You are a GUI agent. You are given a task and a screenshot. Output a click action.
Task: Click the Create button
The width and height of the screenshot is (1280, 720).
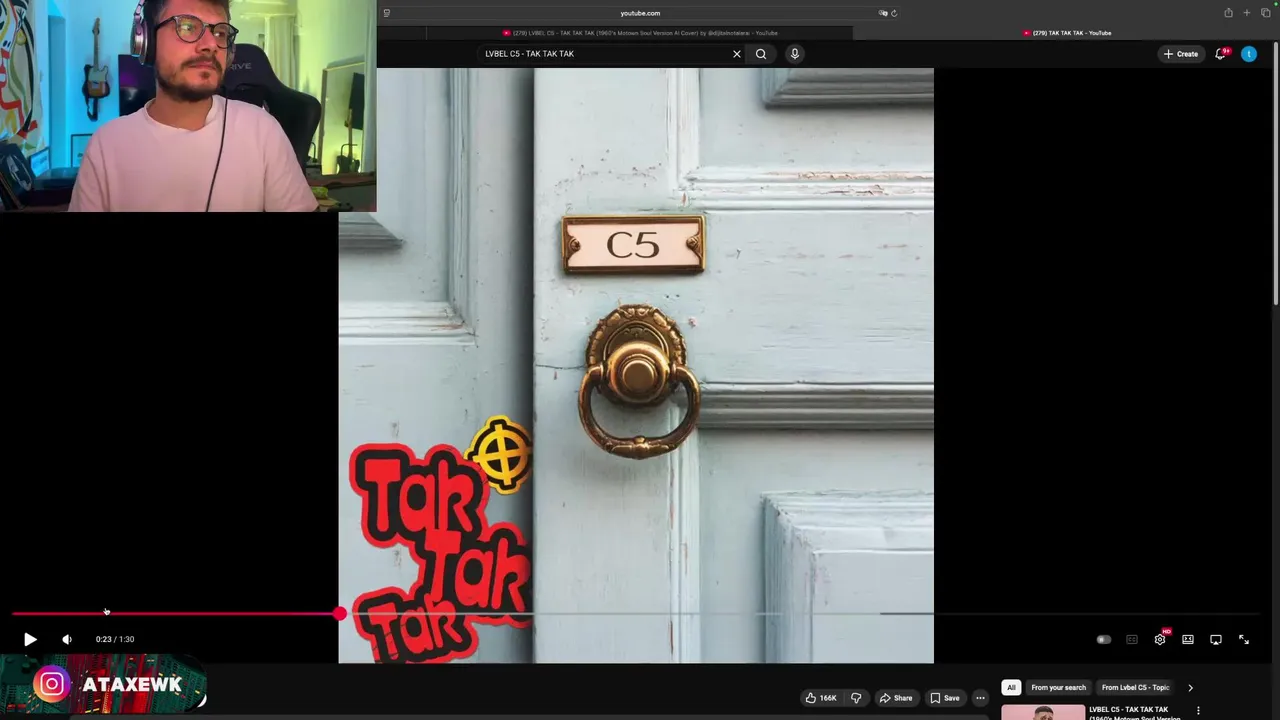(x=1181, y=54)
